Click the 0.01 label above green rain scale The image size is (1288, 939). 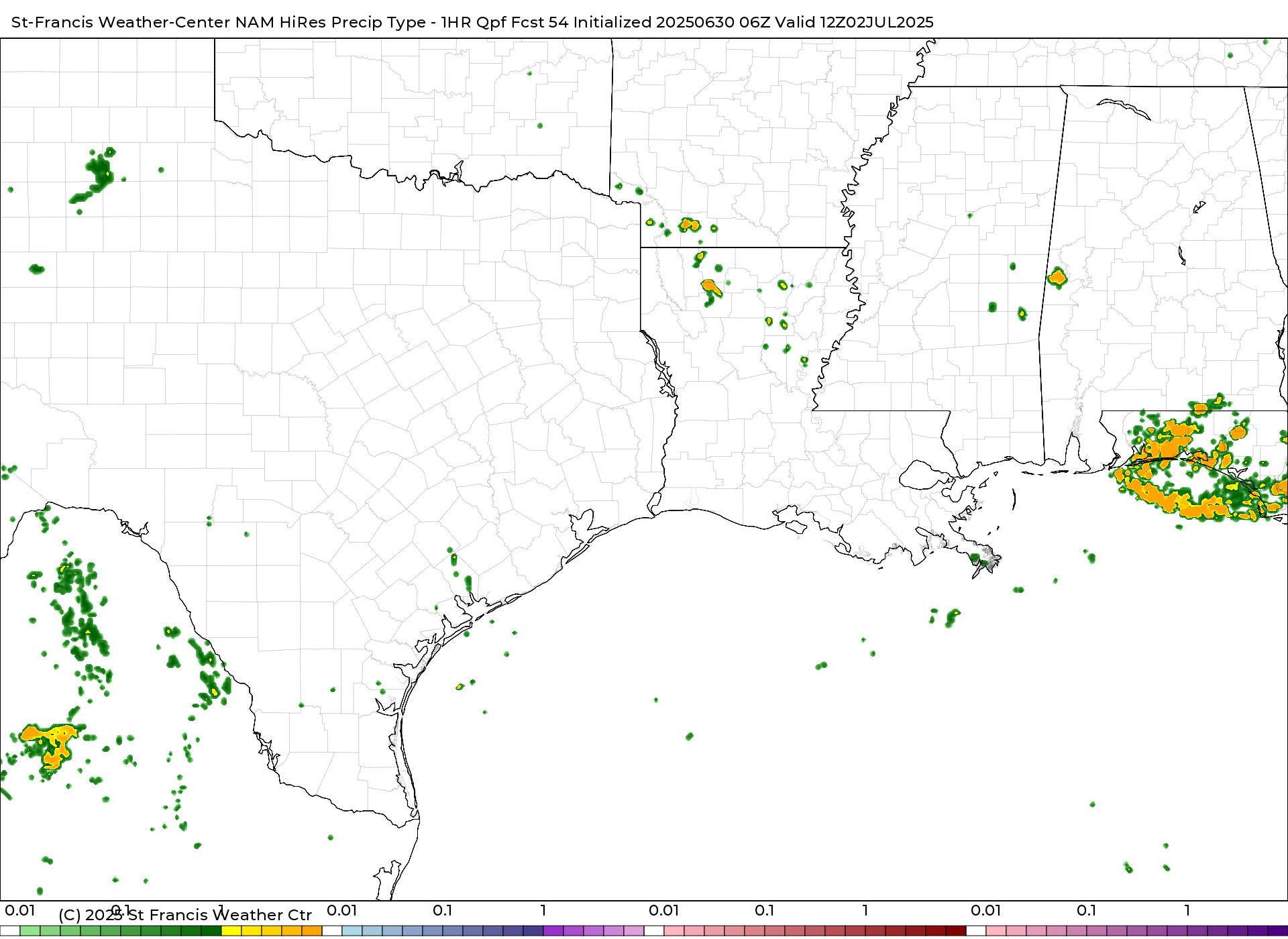pos(20,911)
